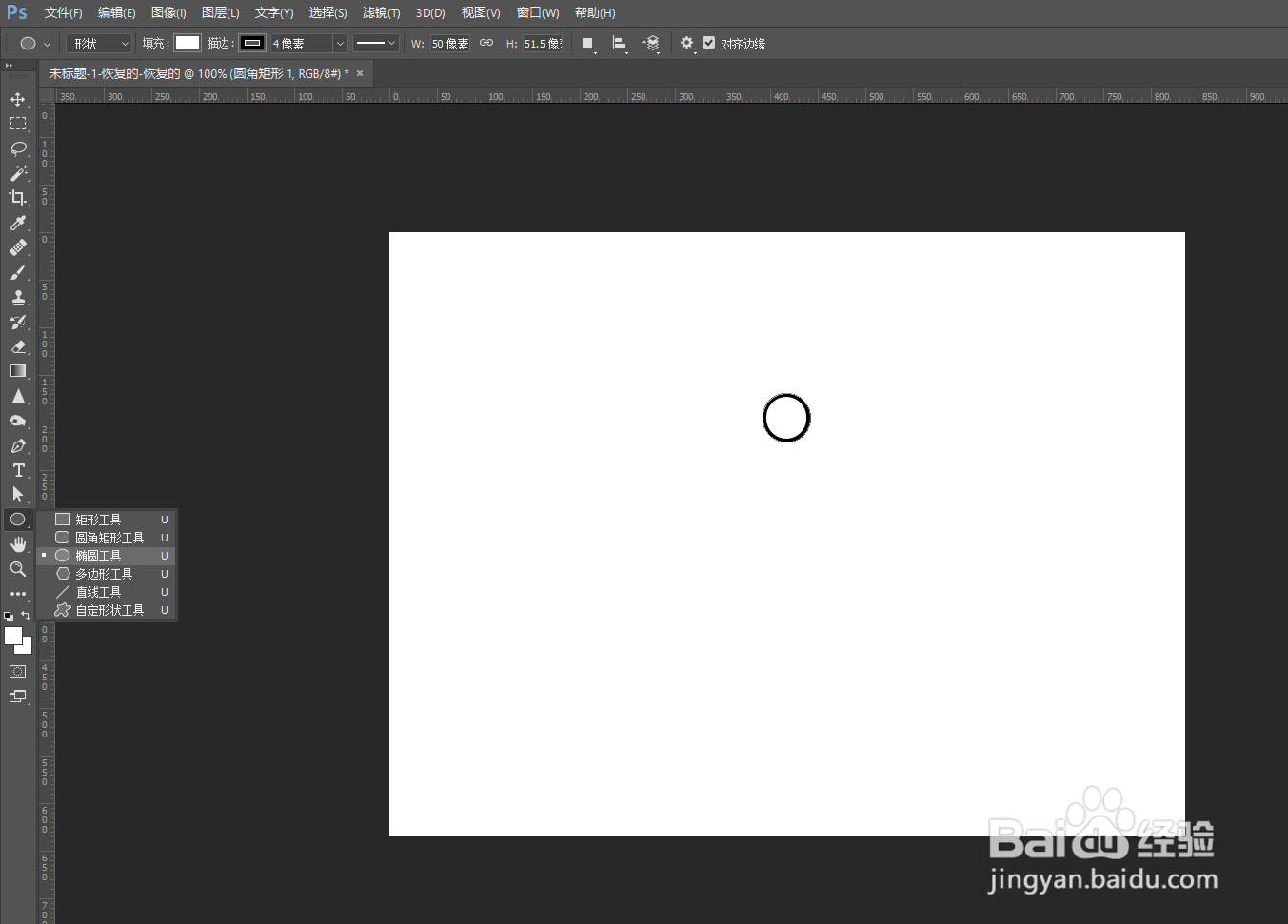Open the 选择(S) menu
This screenshot has width=1288, height=924.
[327, 13]
